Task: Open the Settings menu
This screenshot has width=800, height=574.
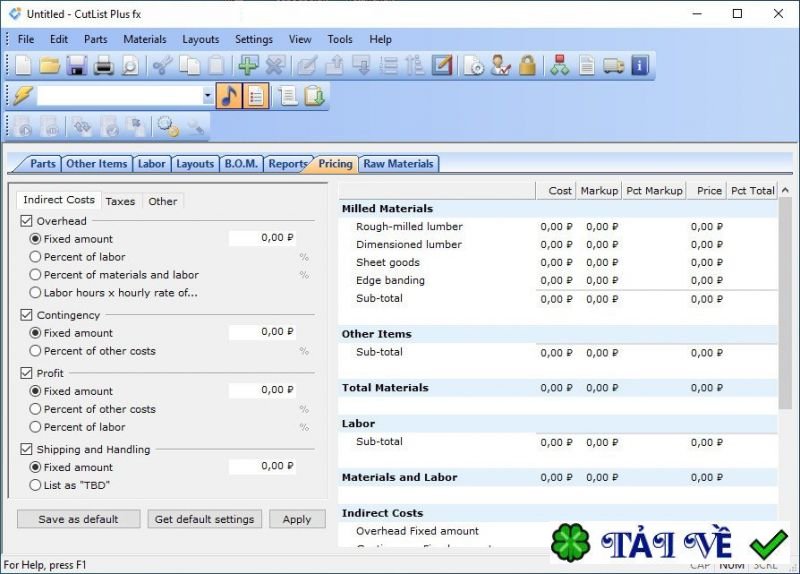Action: [254, 39]
